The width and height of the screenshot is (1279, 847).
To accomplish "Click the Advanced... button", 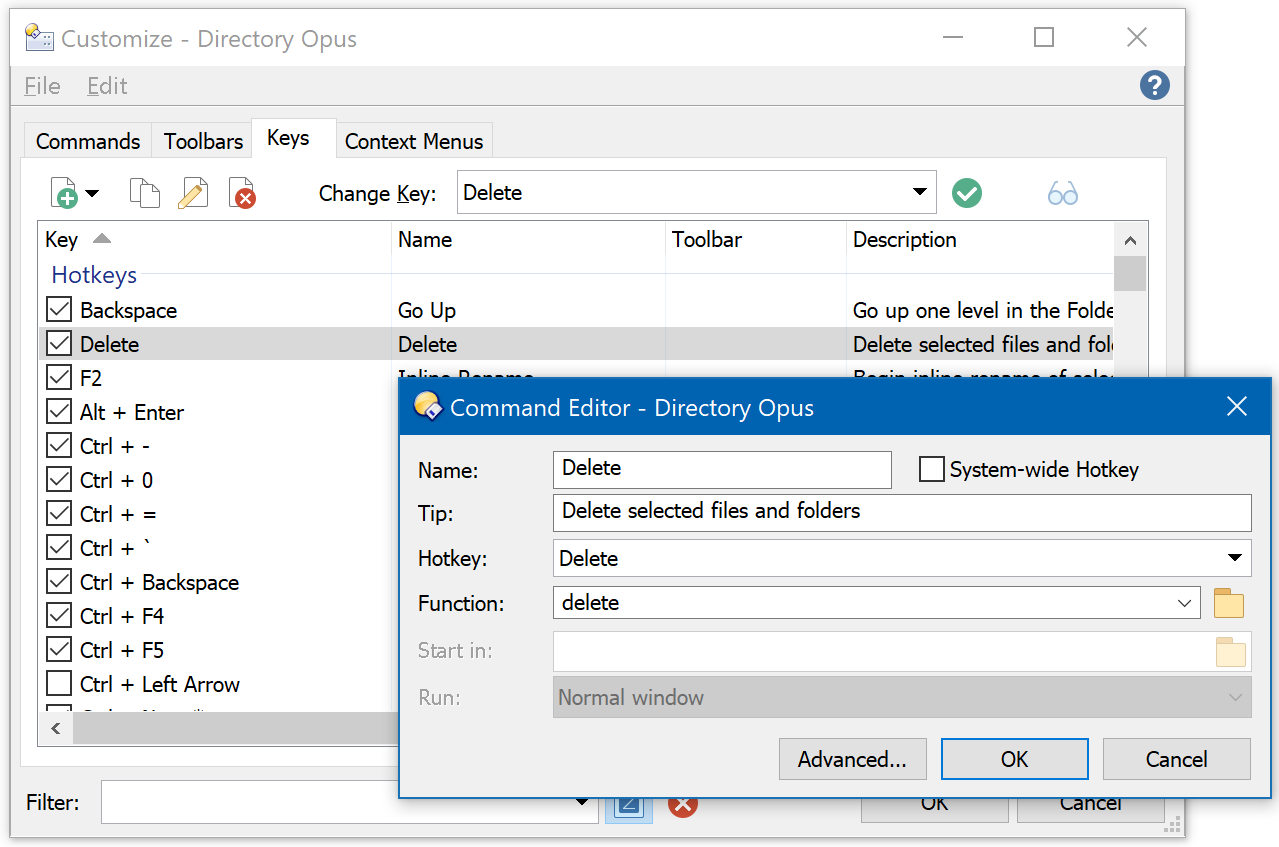I will (852, 759).
